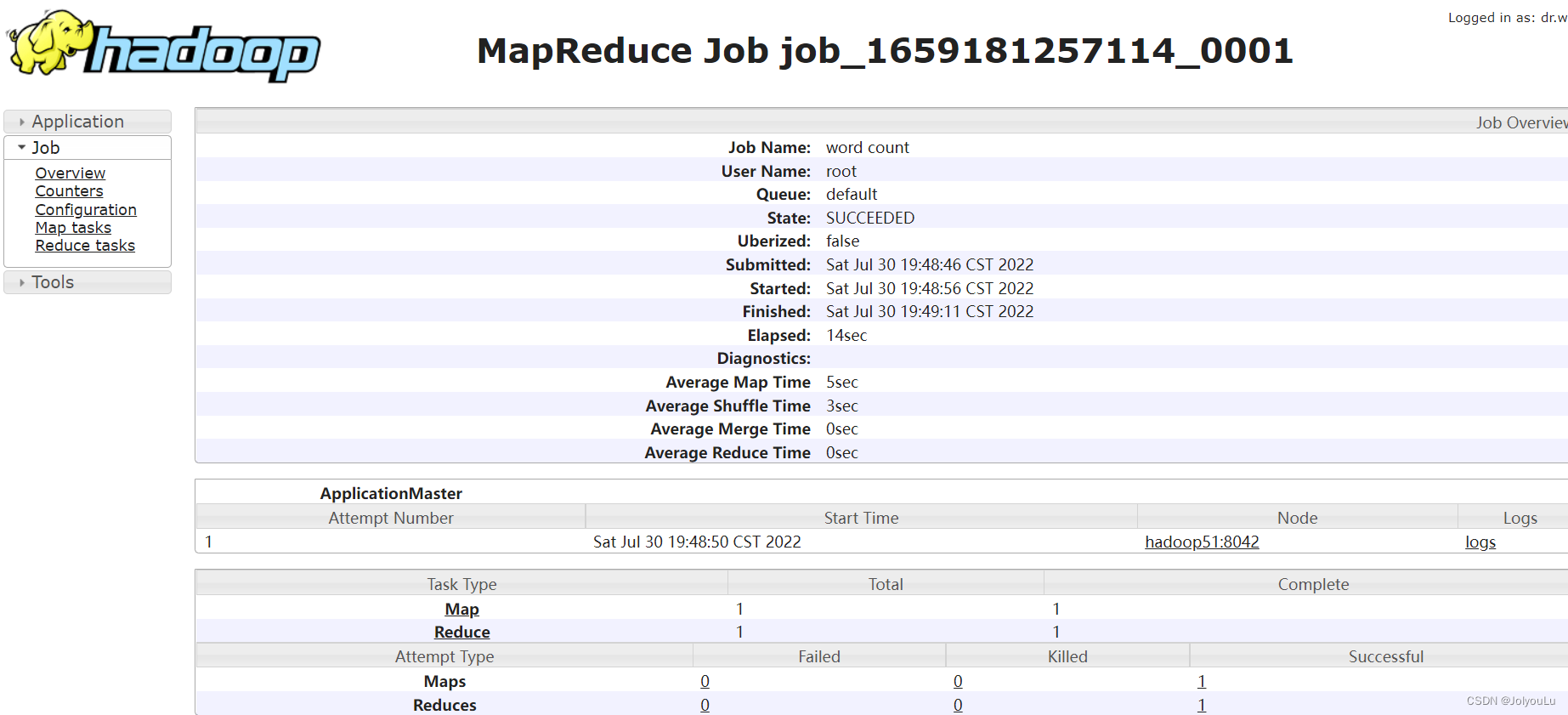This screenshot has width=1568, height=715.
Task: Collapse the Job sidebar section
Action: (x=46, y=148)
